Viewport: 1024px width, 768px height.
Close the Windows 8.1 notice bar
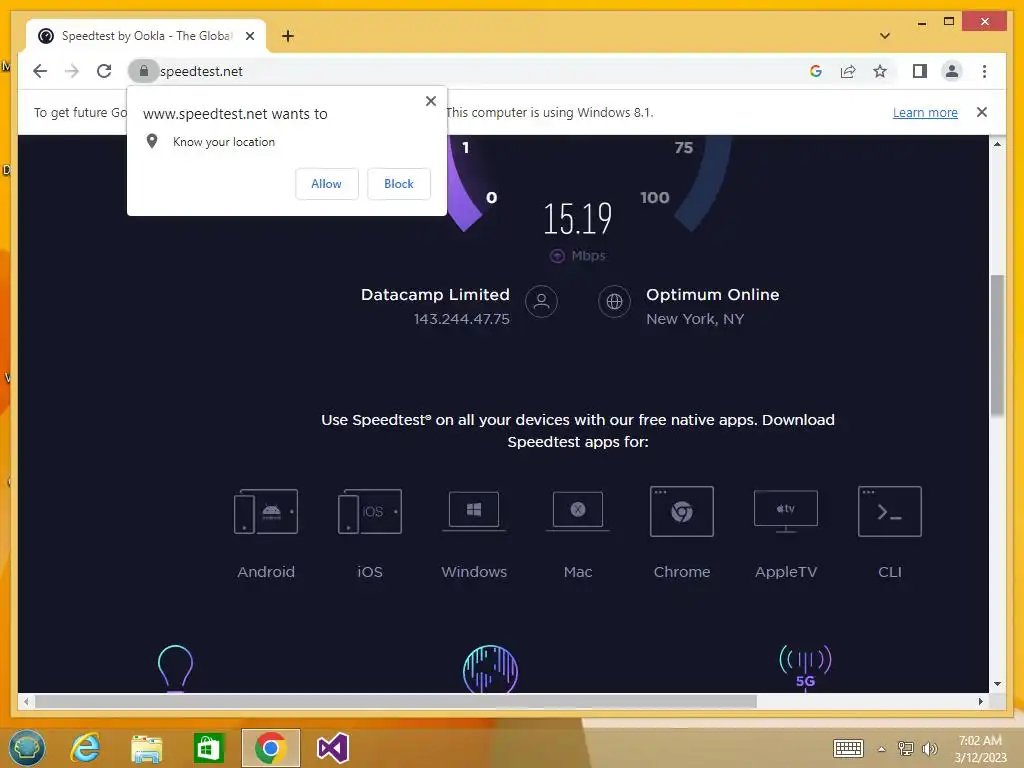[x=982, y=112]
